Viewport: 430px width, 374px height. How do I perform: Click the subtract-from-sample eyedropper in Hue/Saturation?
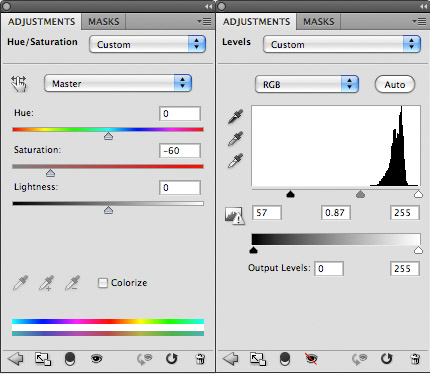pos(73,283)
